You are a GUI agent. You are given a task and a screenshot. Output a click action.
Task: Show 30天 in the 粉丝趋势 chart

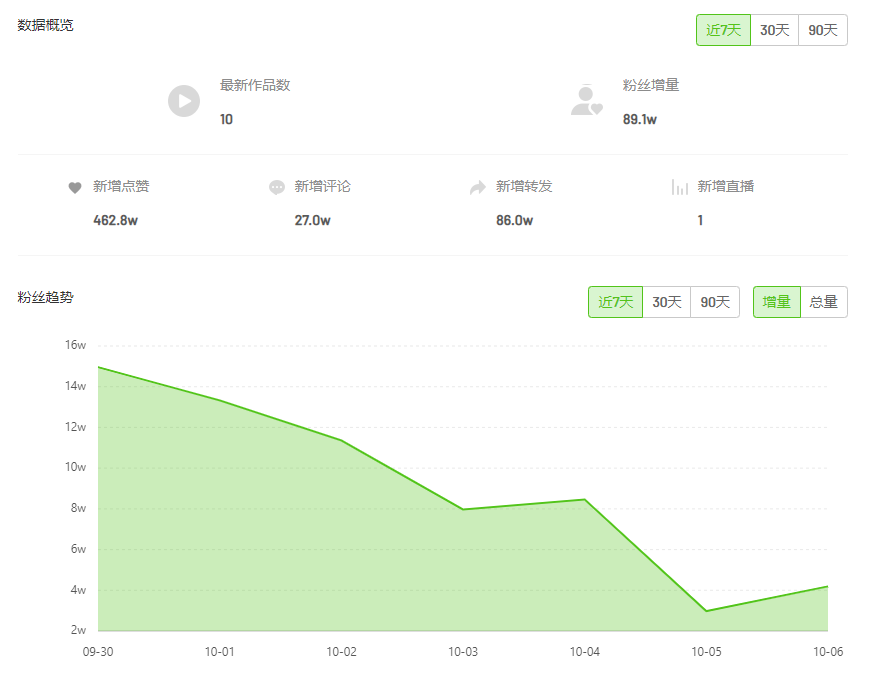666,302
